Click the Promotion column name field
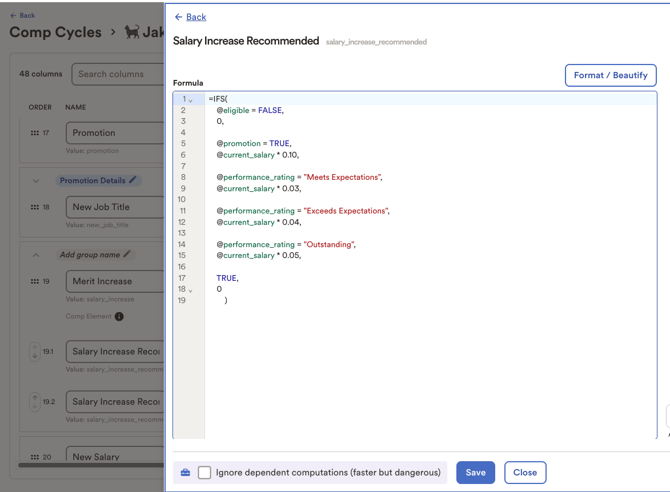 coord(115,133)
